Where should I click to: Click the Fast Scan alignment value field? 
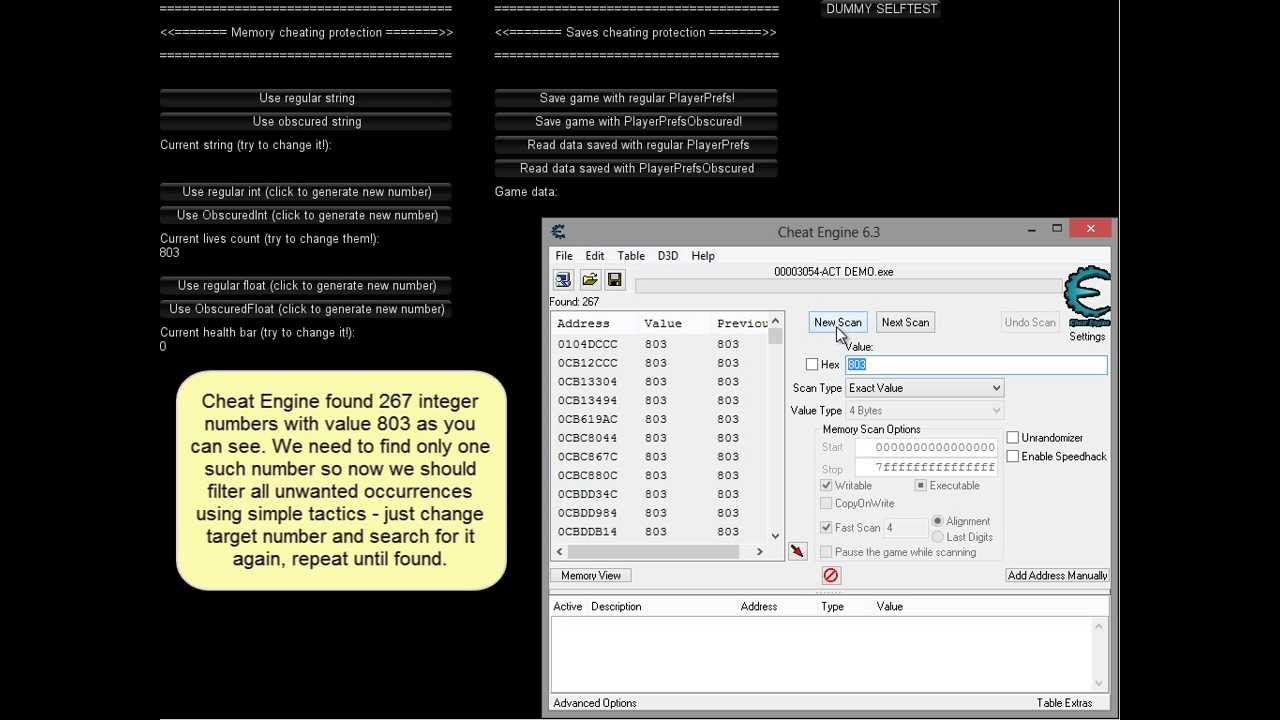point(904,528)
